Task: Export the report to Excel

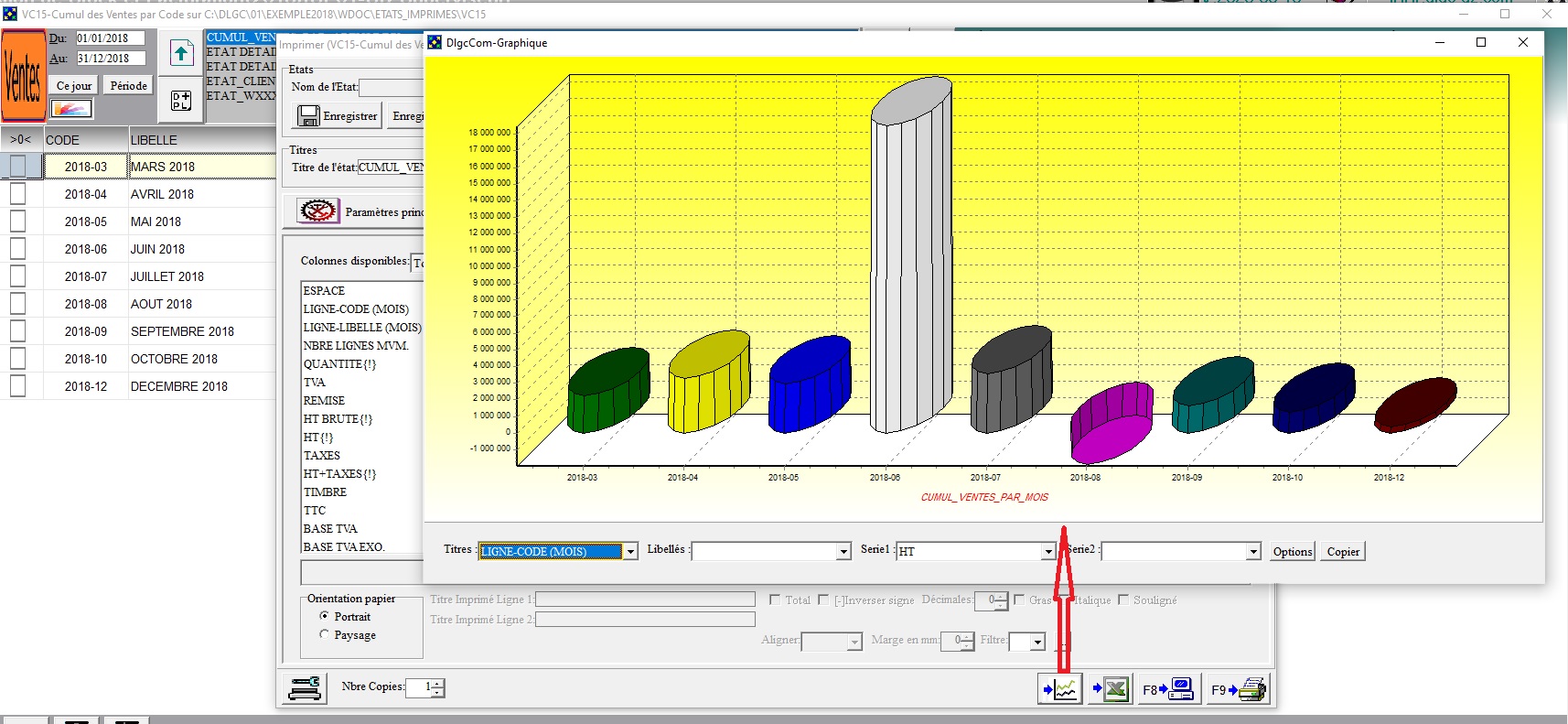Action: coord(1111,689)
